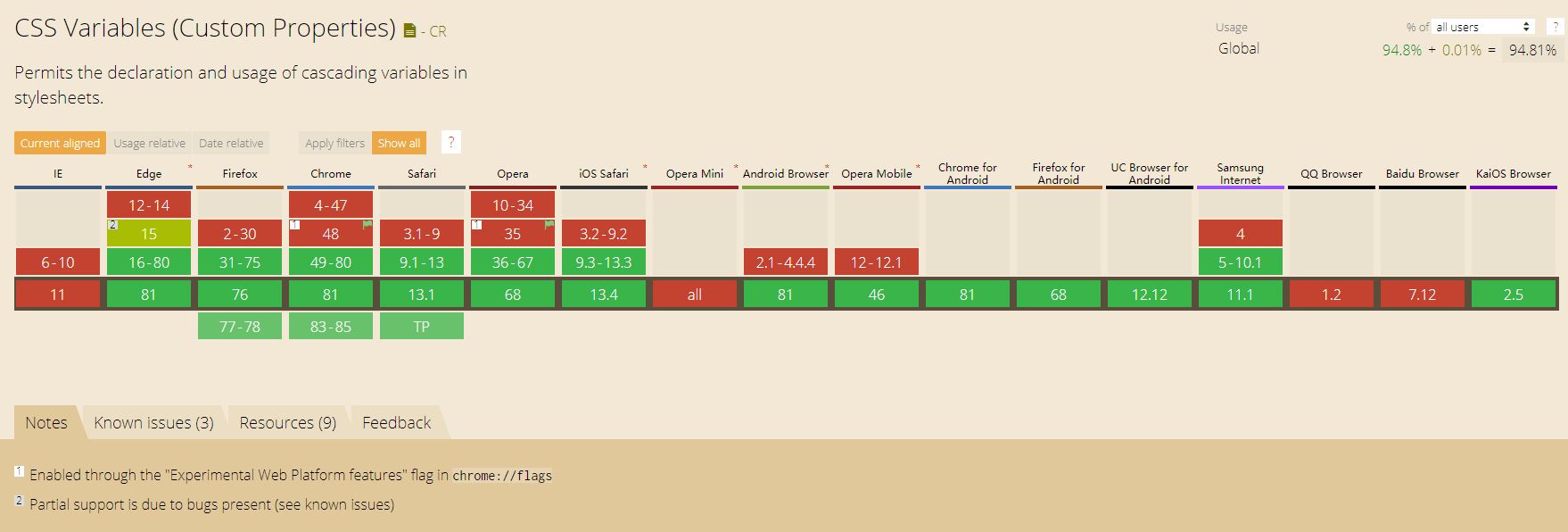Click the iOS Safari 3.2-9.2 cell
1568x532 pixels.
(604, 234)
